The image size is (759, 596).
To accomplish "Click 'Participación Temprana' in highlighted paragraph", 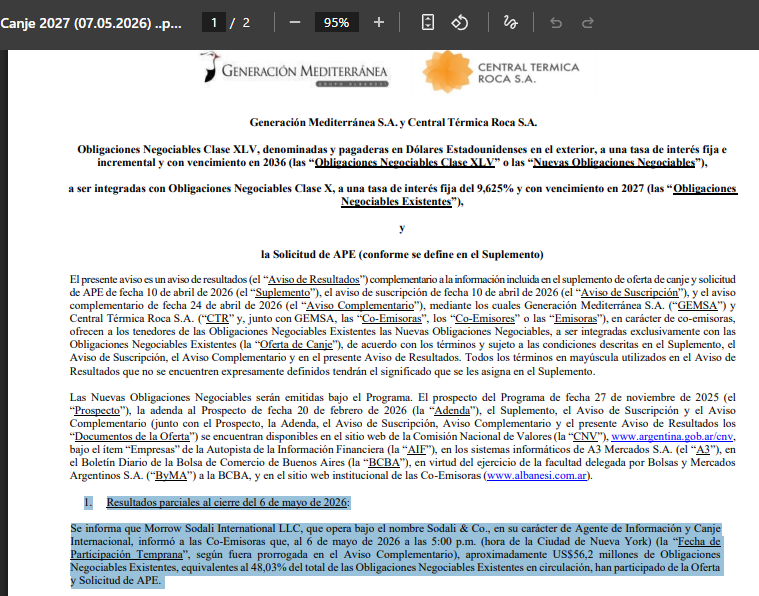I will coord(126,554).
